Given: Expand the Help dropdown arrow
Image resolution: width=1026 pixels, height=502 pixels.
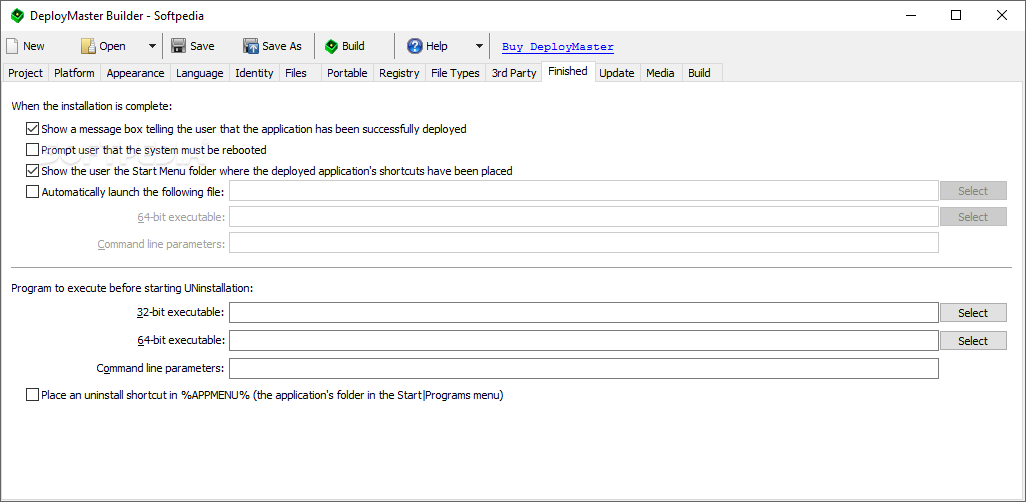Looking at the screenshot, I should pyautogui.click(x=479, y=46).
